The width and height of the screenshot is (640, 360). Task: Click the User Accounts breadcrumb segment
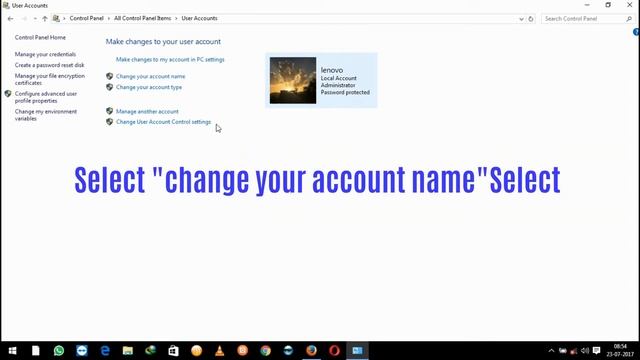tap(199, 18)
